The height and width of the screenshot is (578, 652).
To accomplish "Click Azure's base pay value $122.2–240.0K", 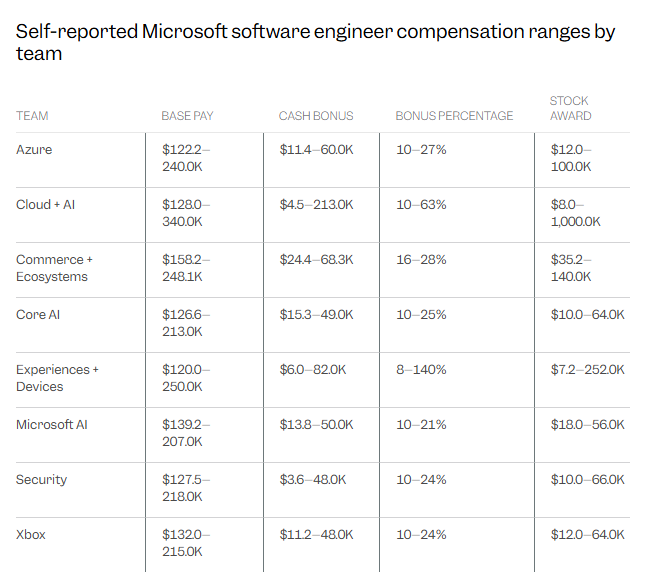I will (x=186, y=158).
